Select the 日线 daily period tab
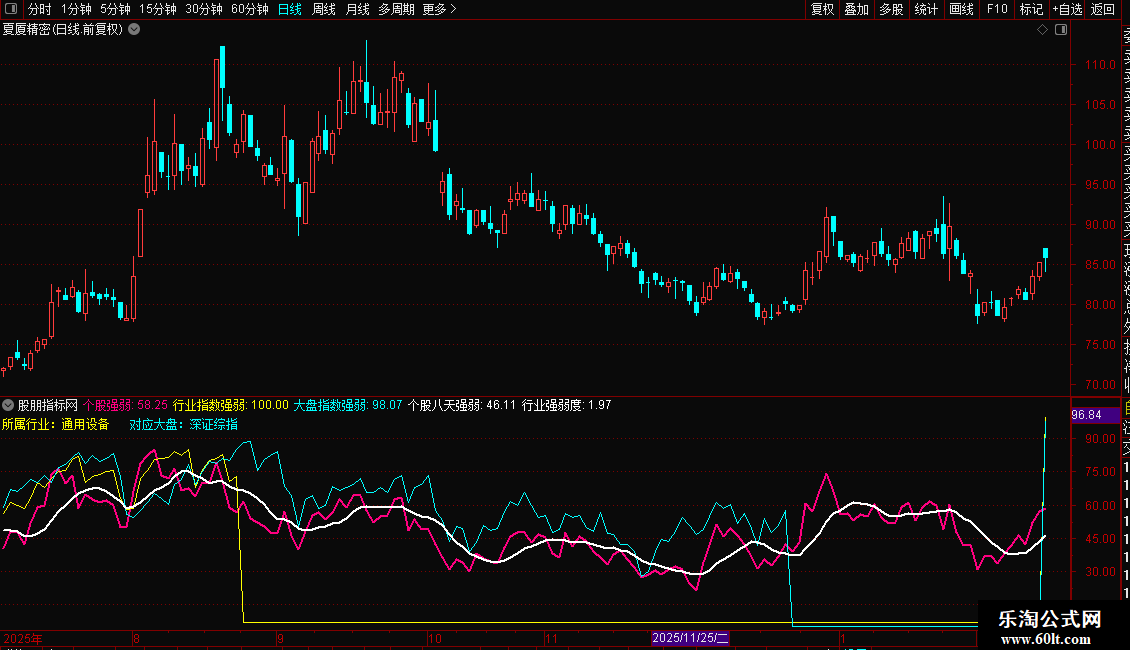 (x=290, y=10)
